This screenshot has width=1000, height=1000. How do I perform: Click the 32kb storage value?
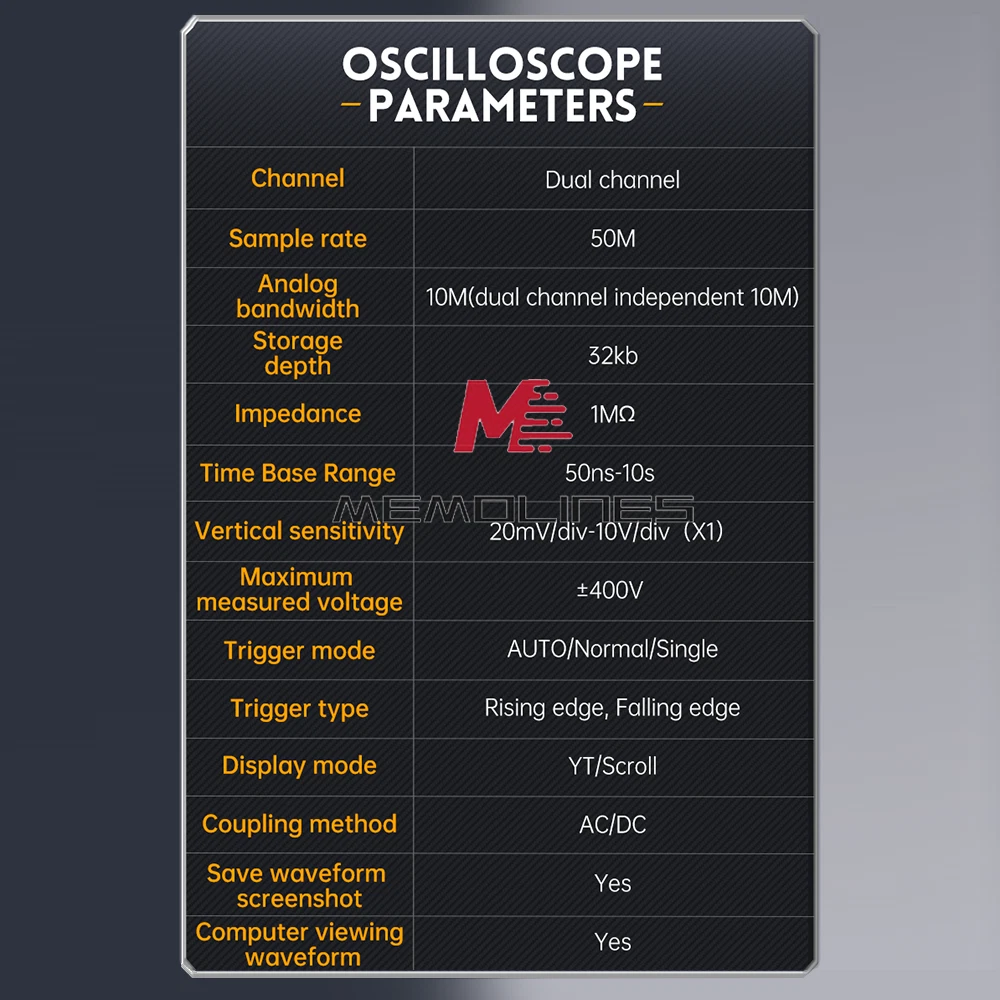tap(613, 356)
